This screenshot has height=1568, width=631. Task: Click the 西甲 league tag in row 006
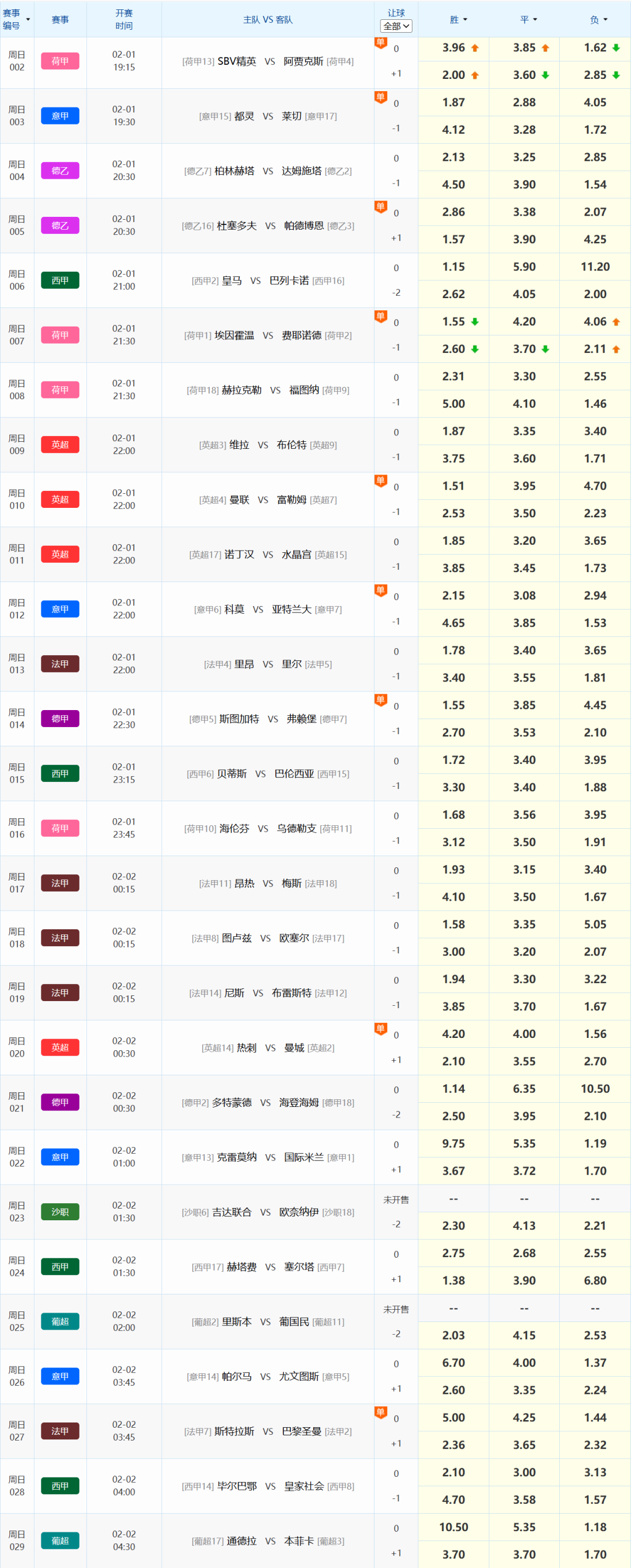(x=60, y=280)
